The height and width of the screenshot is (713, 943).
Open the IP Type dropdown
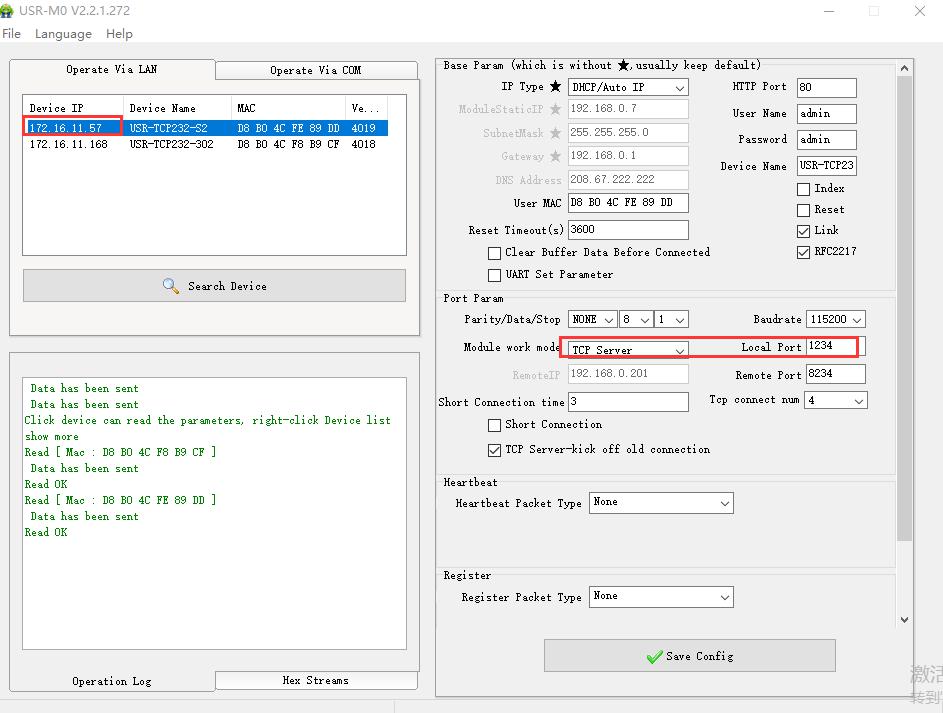pos(628,87)
